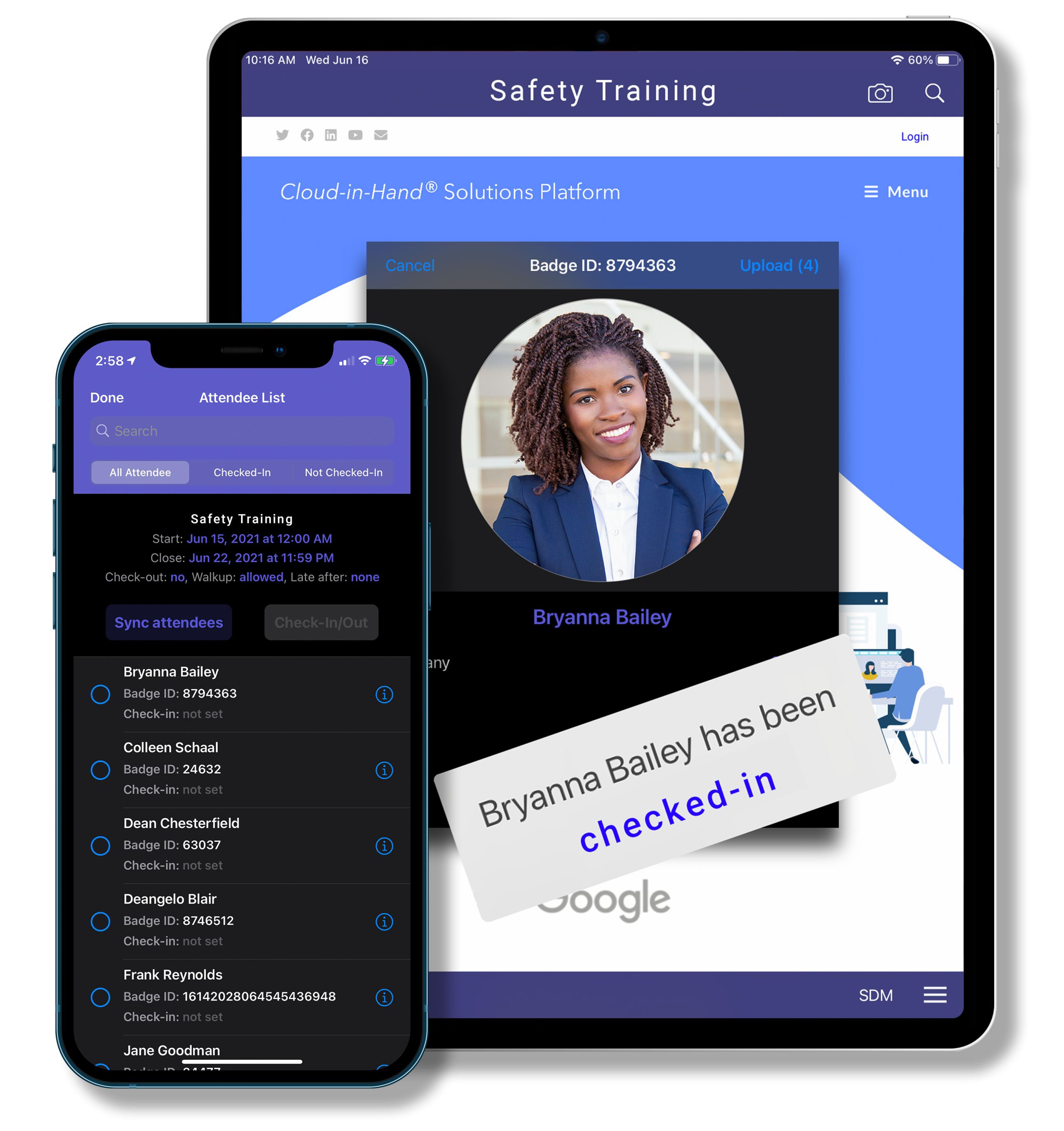
Task: Tap the Twitter icon in the header
Action: pyautogui.click(x=283, y=135)
